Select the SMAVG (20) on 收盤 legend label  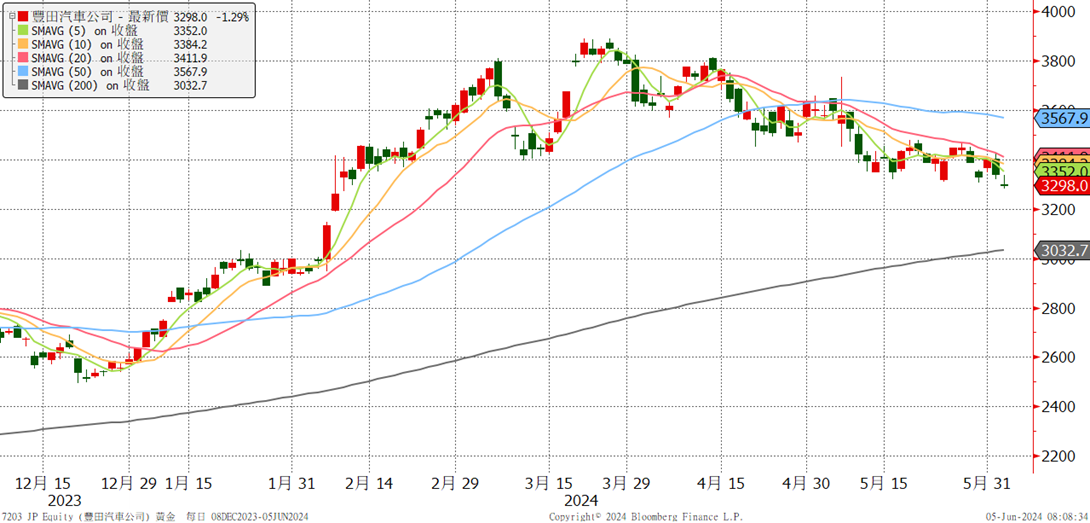point(87,58)
